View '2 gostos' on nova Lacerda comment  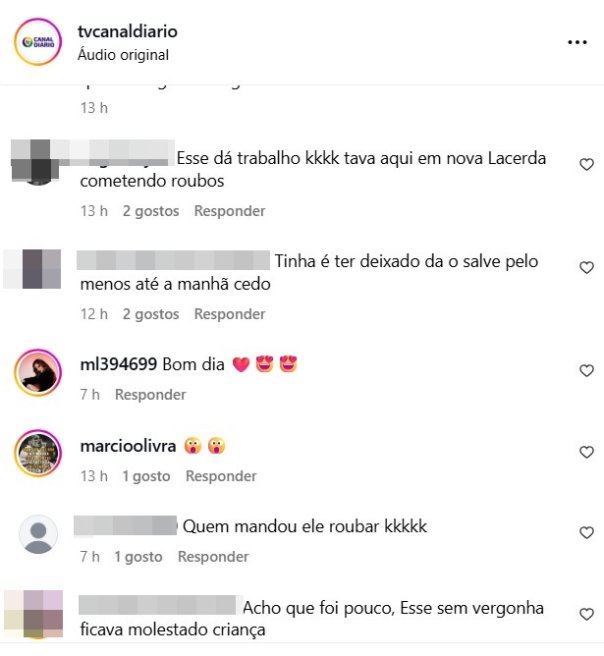[x=151, y=211]
